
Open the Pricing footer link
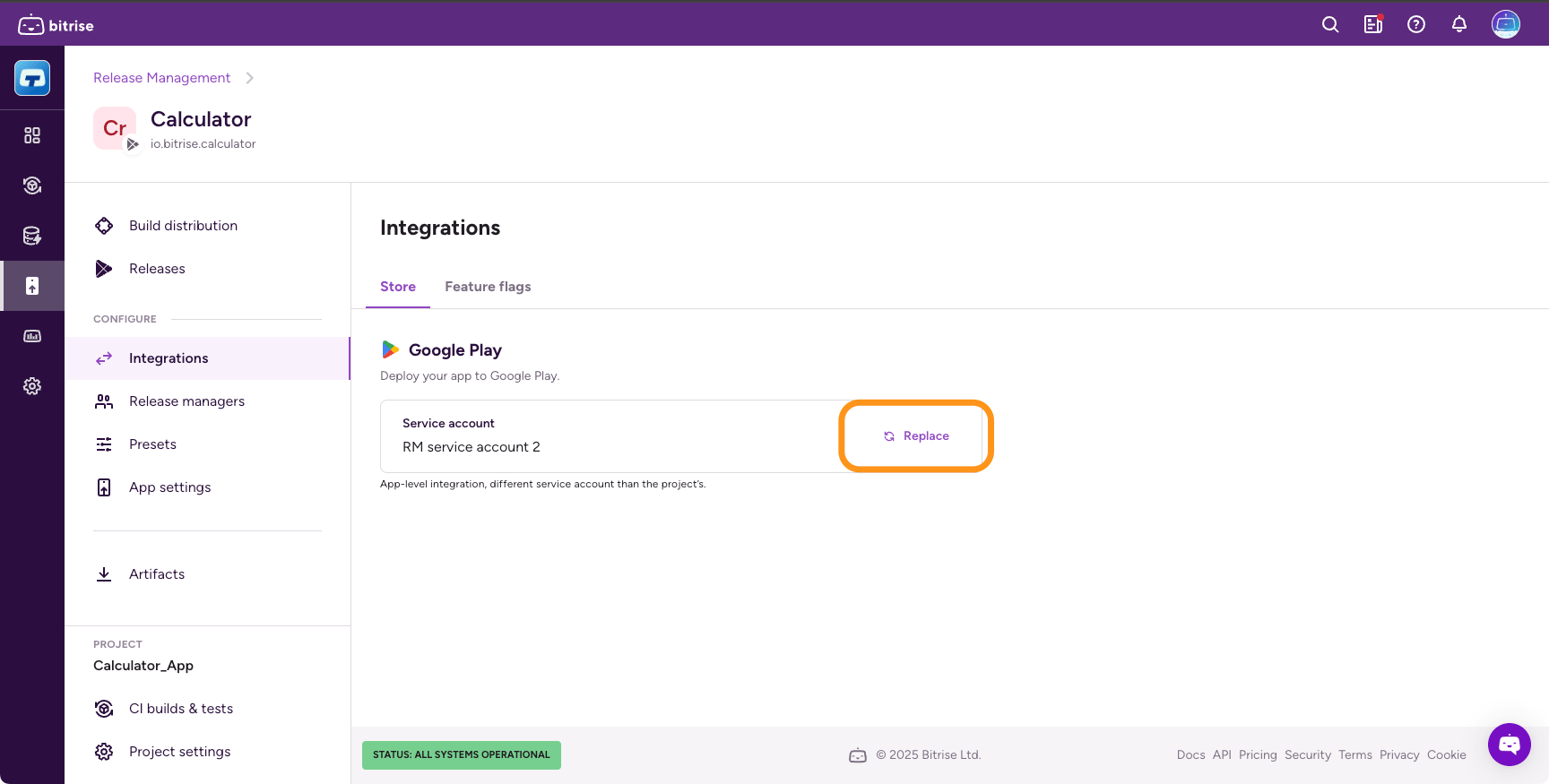pos(1257,755)
